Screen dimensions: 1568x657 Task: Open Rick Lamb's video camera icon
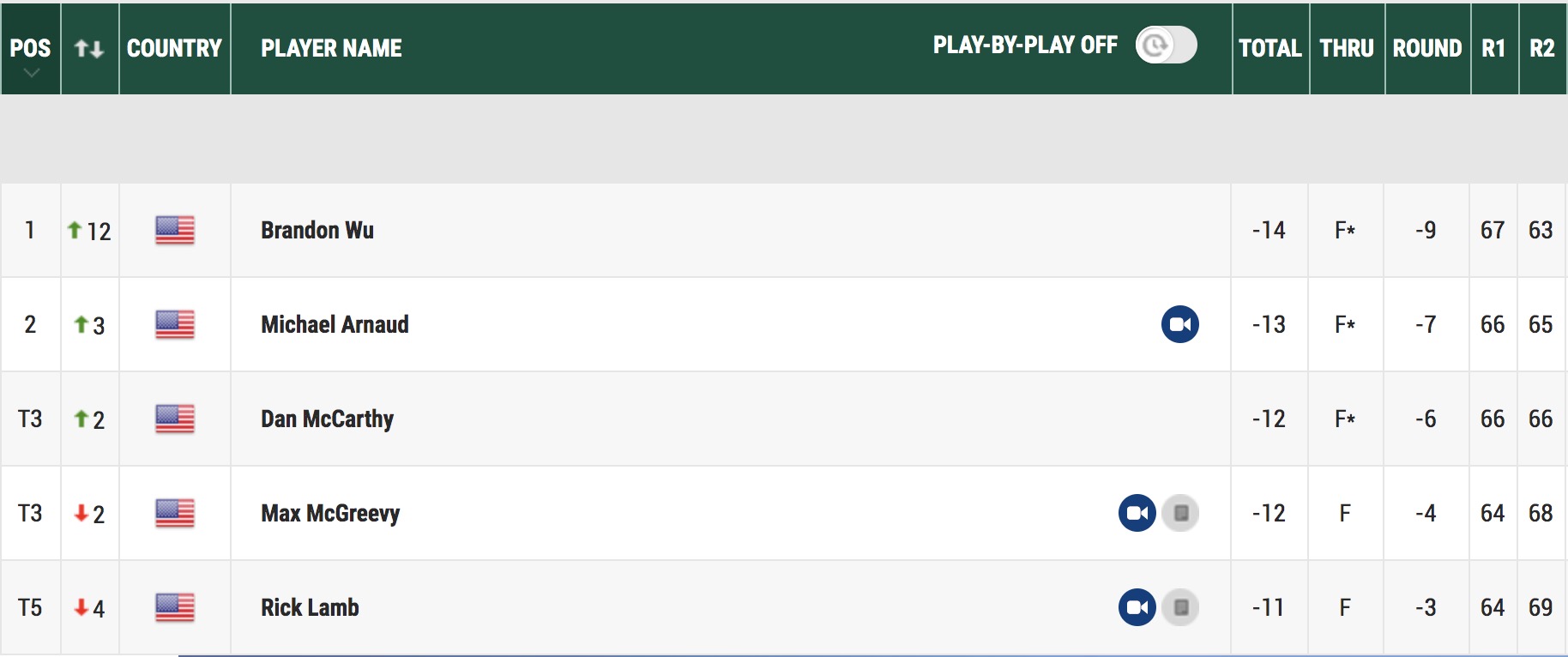coord(1137,607)
